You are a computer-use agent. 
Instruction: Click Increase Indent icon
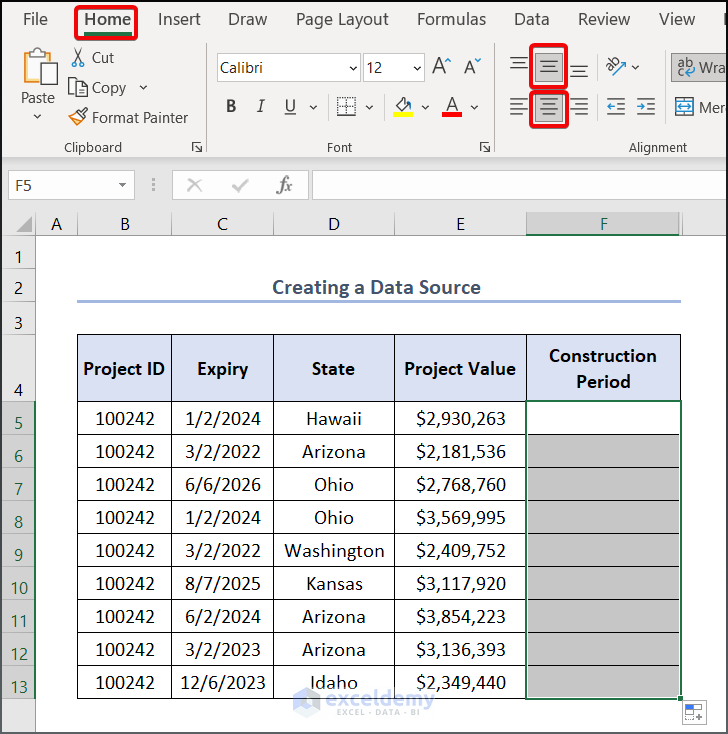[646, 107]
